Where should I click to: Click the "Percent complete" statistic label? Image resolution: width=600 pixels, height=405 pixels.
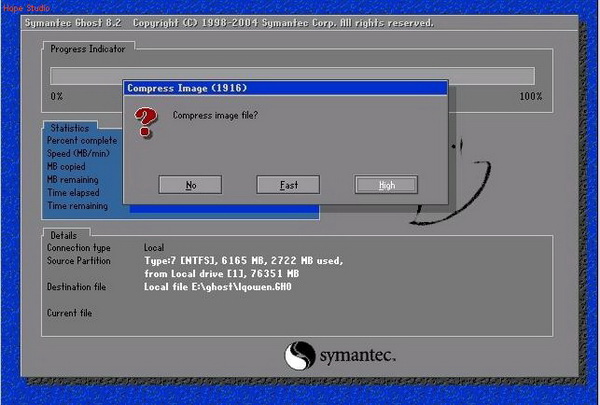pos(82,140)
